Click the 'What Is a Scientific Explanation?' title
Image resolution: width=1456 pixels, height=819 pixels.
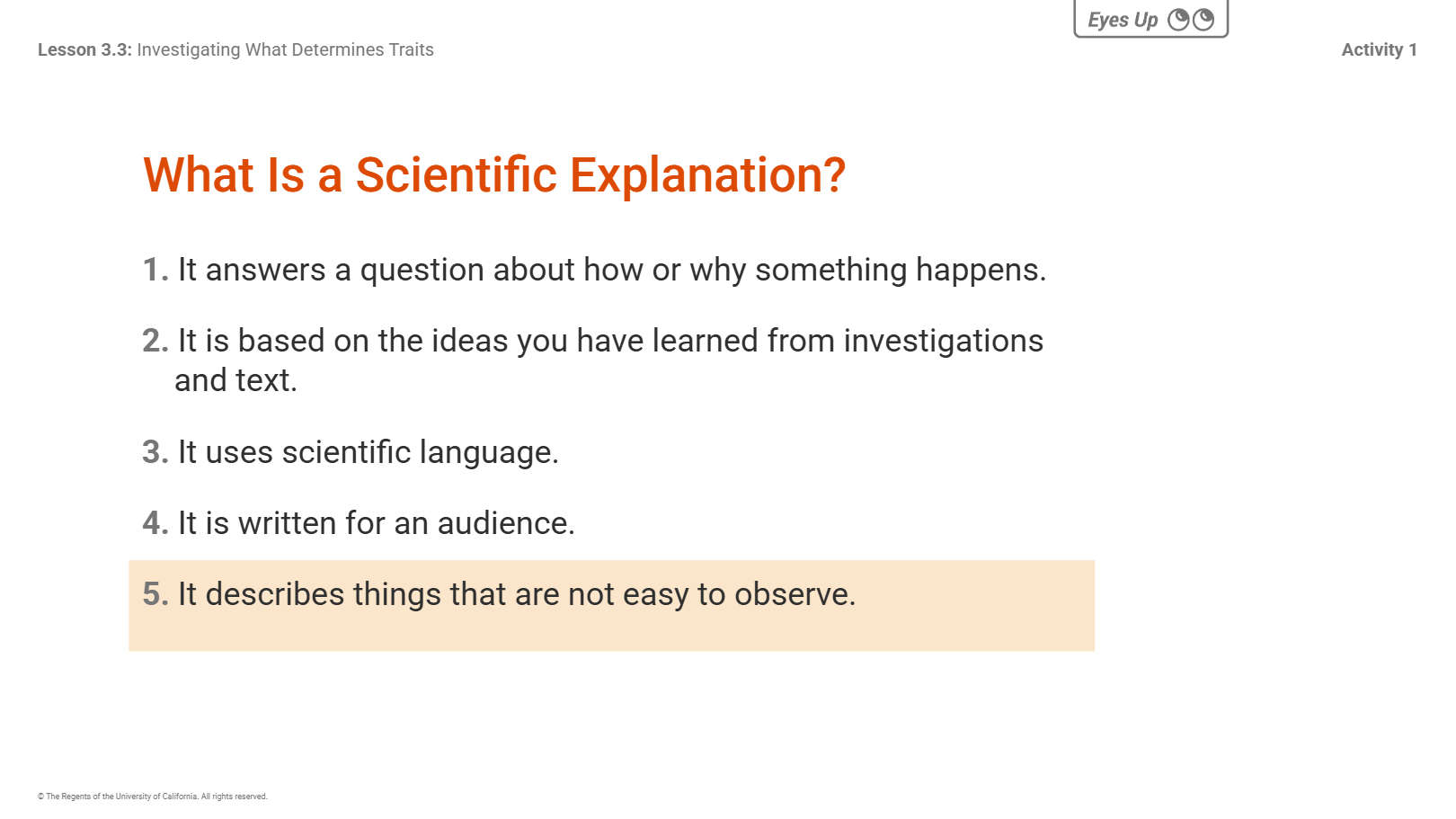tap(494, 174)
